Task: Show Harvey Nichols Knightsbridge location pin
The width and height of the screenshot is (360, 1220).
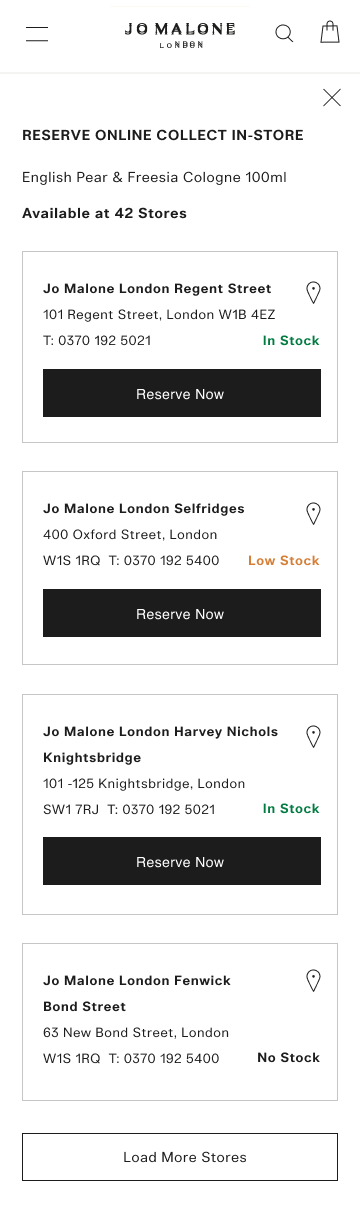Action: click(313, 737)
